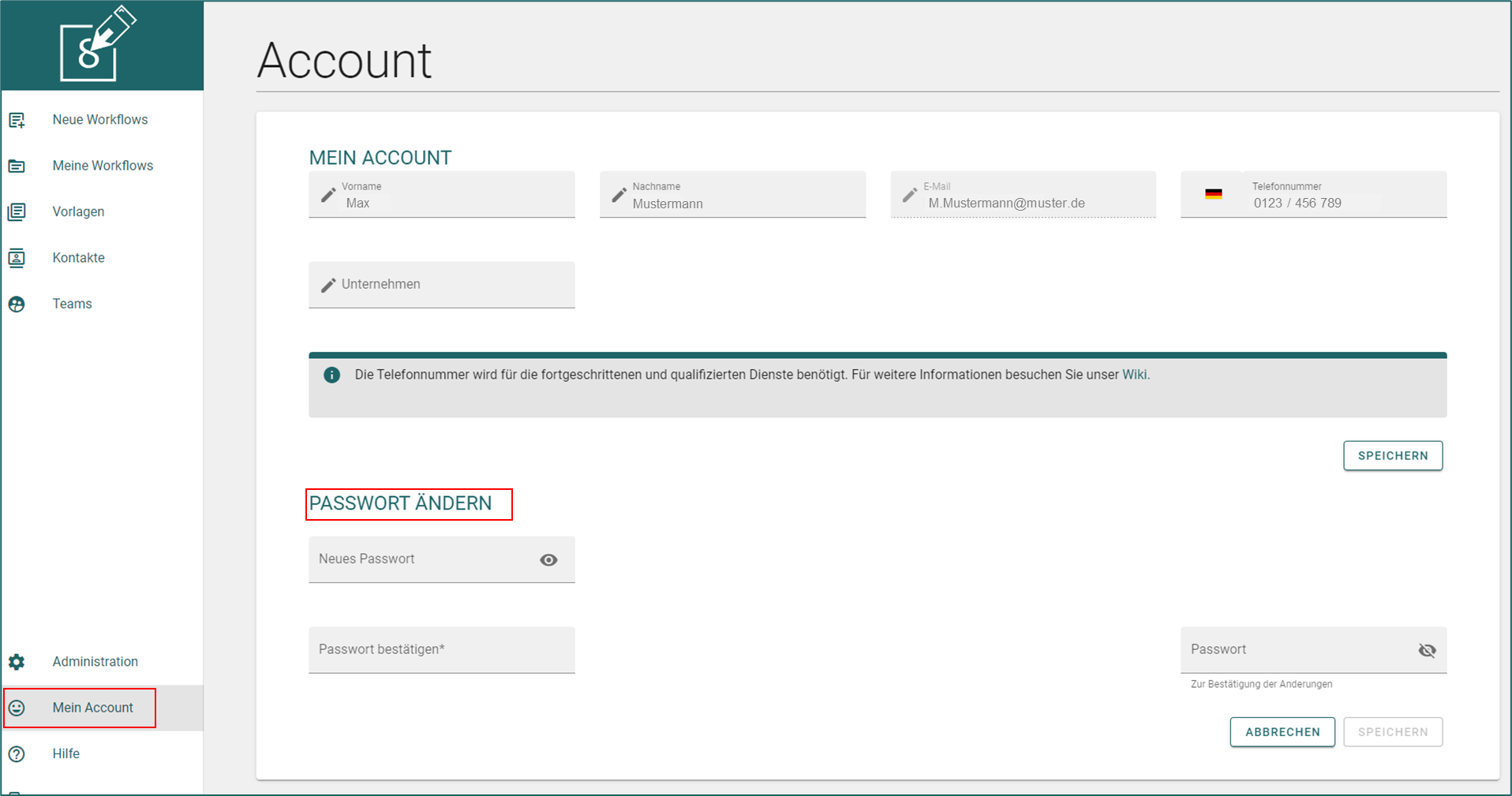Open Hilfe from the sidebar
The image size is (1512, 796).
(102, 754)
